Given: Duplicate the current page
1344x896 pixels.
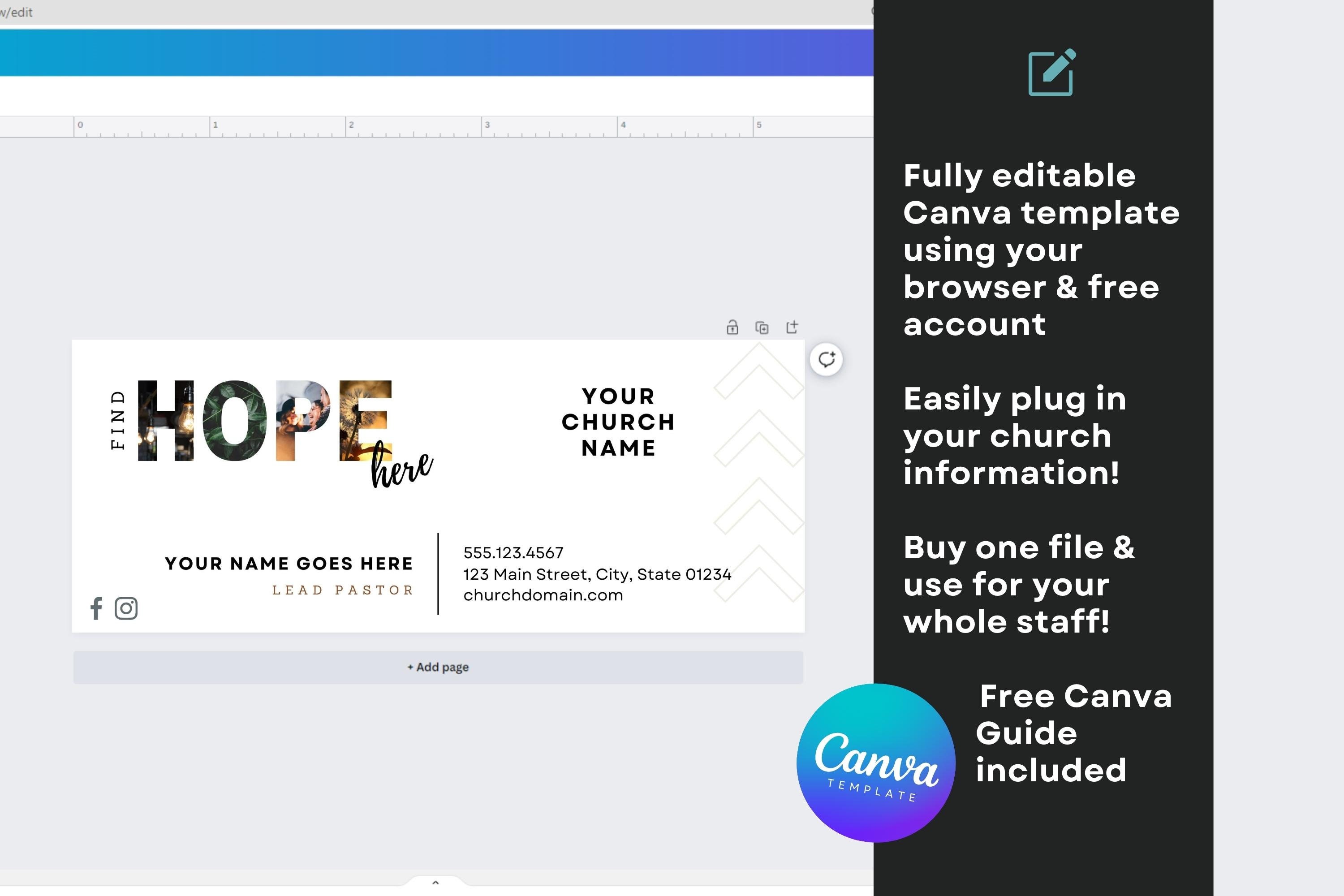Looking at the screenshot, I should (x=762, y=327).
